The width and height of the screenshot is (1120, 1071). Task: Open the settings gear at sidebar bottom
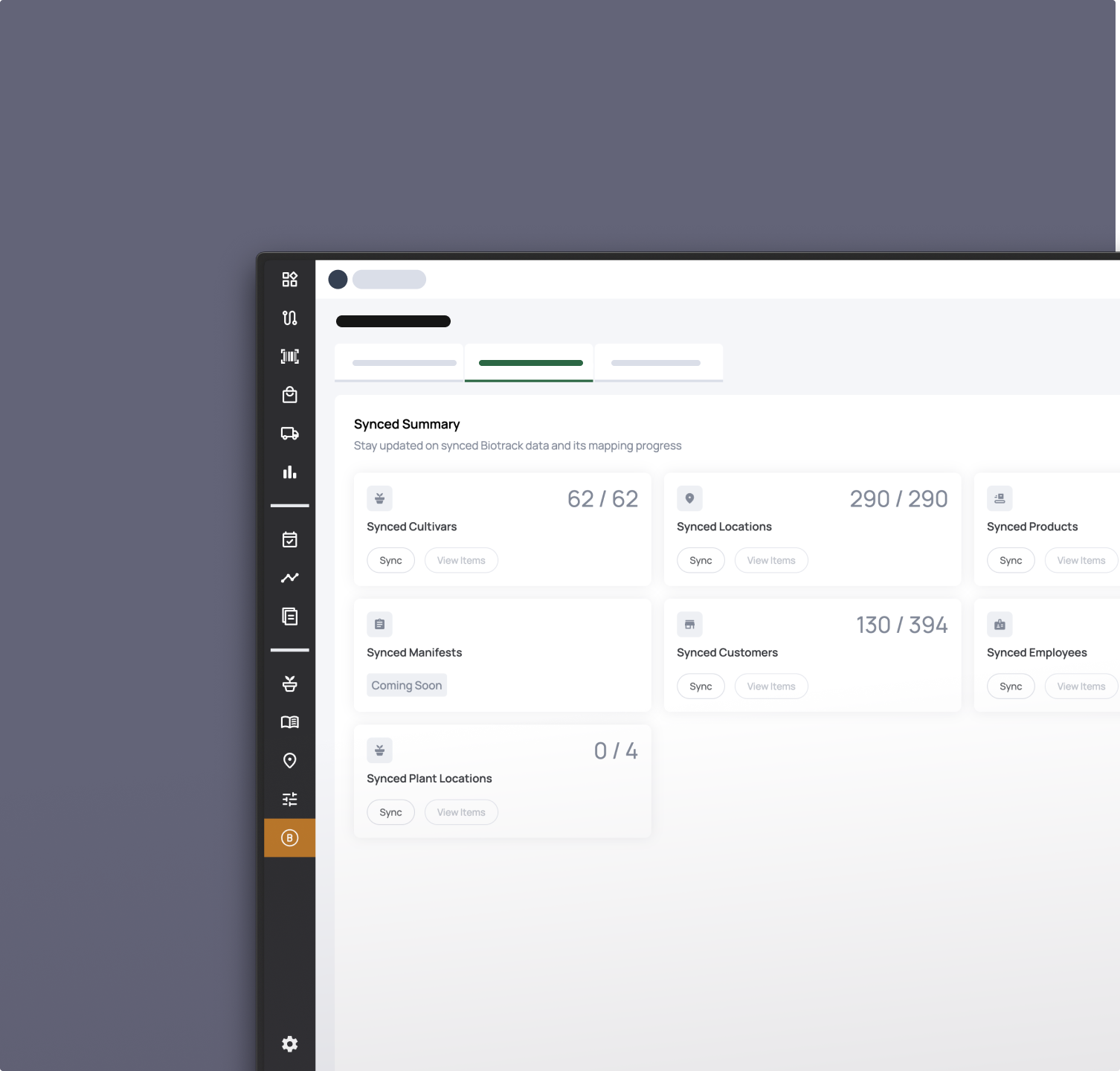tap(289, 1044)
